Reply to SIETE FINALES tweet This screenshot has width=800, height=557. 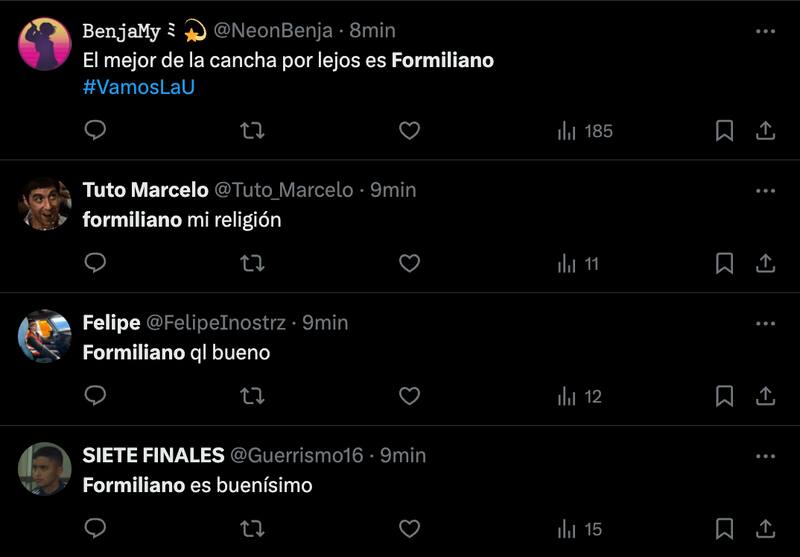[x=95, y=529]
